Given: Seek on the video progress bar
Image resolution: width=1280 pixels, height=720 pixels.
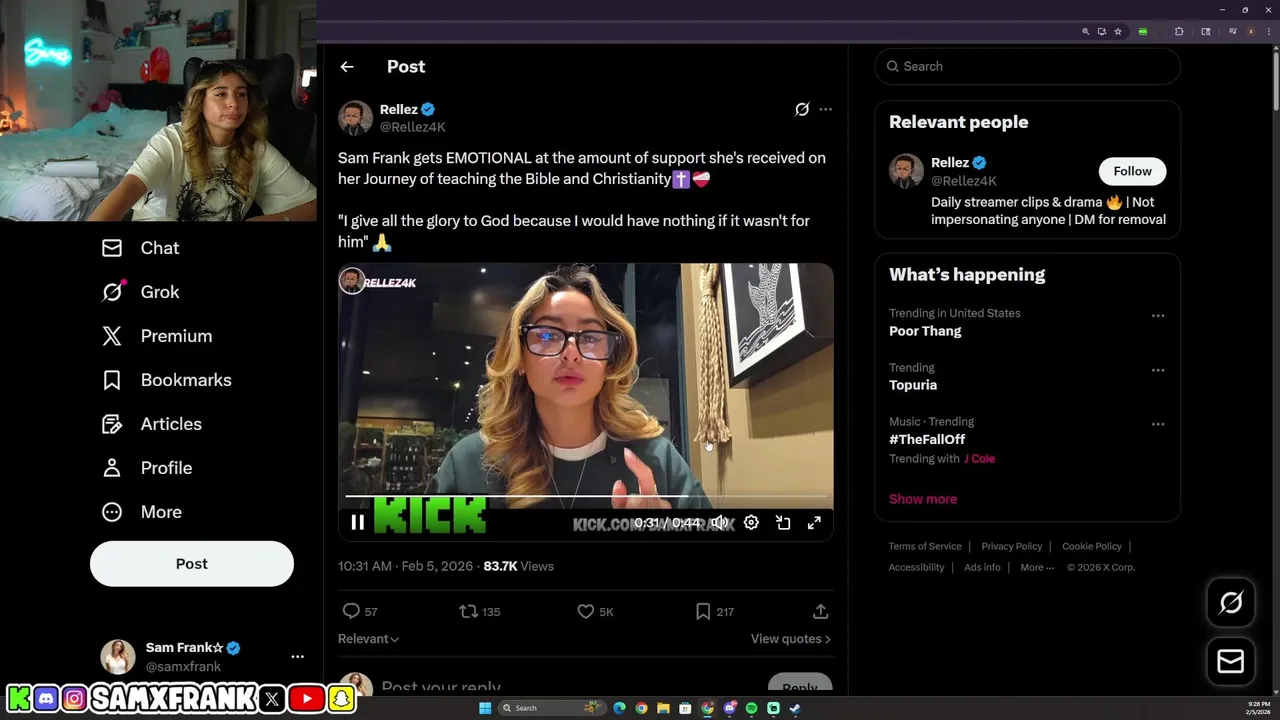Looking at the screenshot, I should [588, 496].
